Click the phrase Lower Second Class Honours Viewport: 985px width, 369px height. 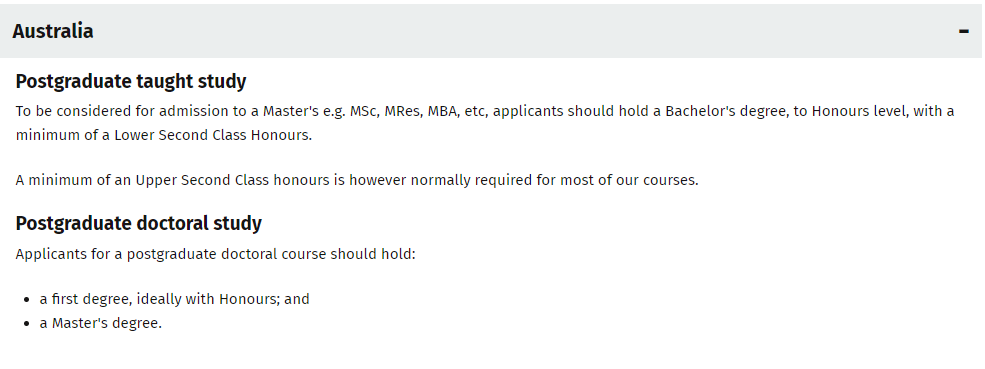click(212, 135)
